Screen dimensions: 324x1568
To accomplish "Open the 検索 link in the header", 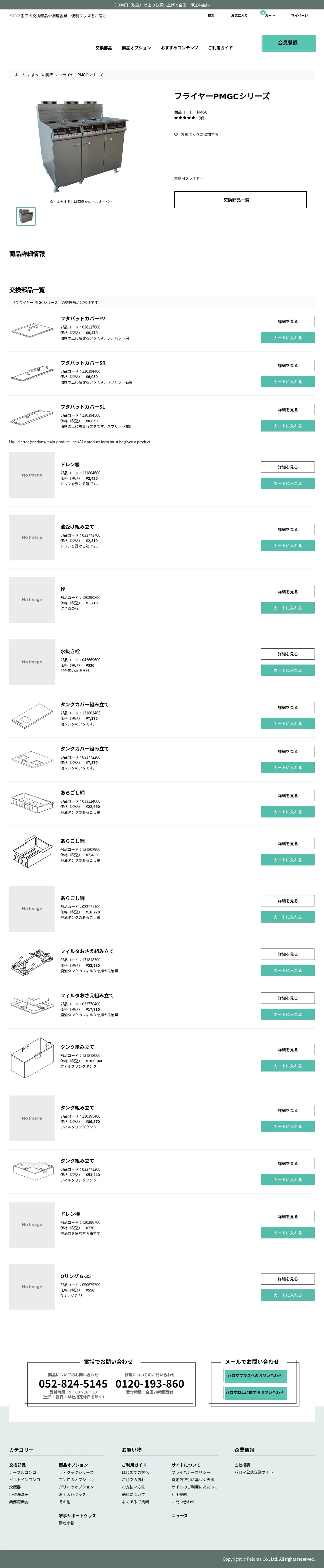I will click(211, 15).
